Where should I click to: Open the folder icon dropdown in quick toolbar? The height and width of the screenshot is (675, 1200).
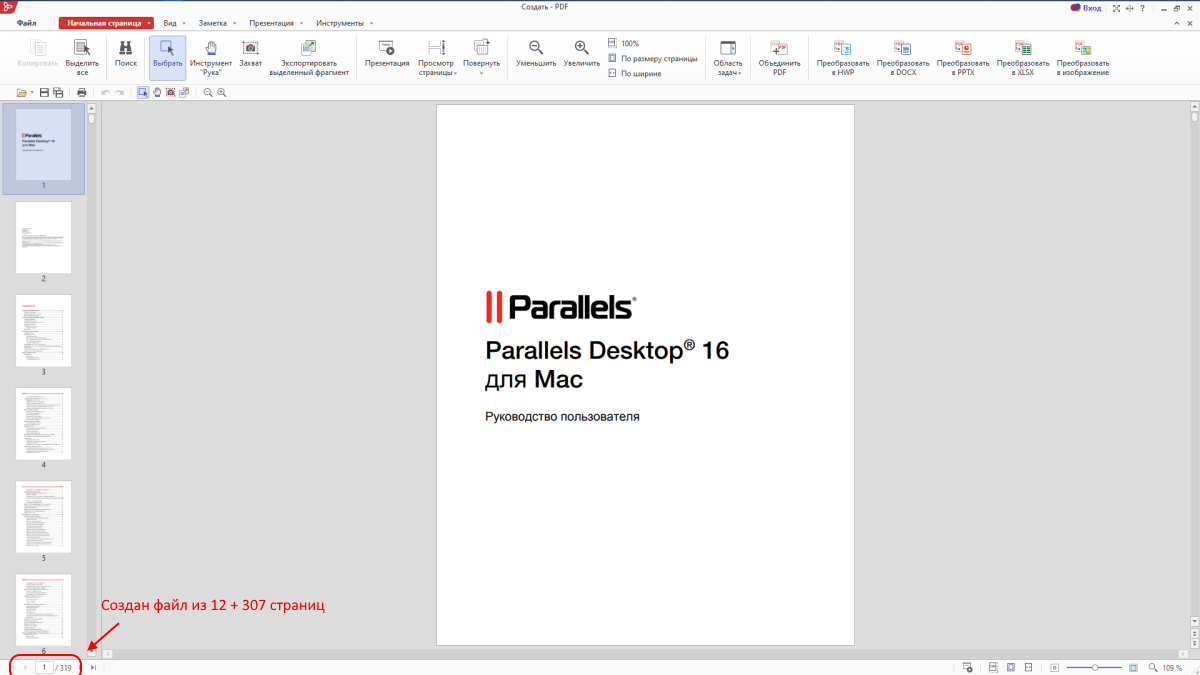tap(34, 93)
